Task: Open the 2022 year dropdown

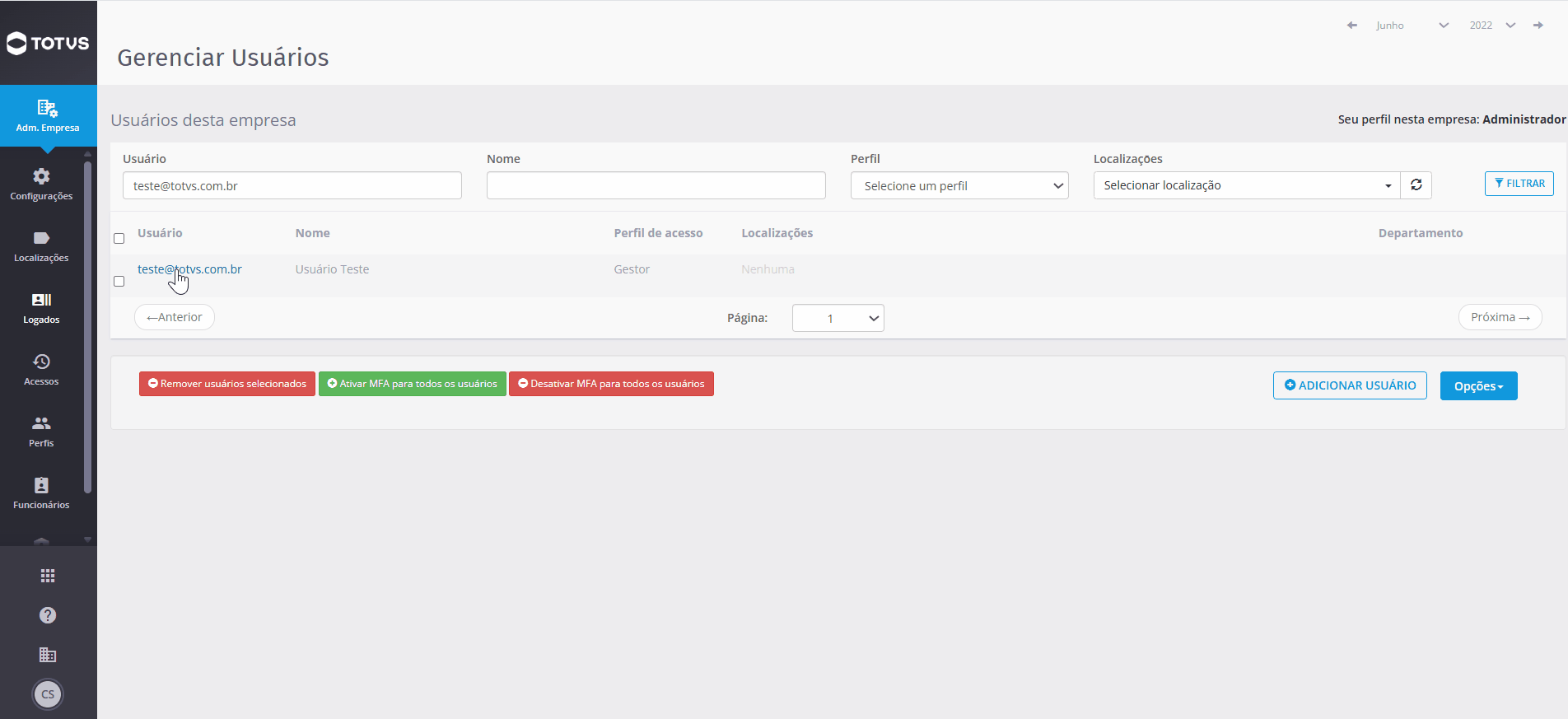Action: 1492,26
